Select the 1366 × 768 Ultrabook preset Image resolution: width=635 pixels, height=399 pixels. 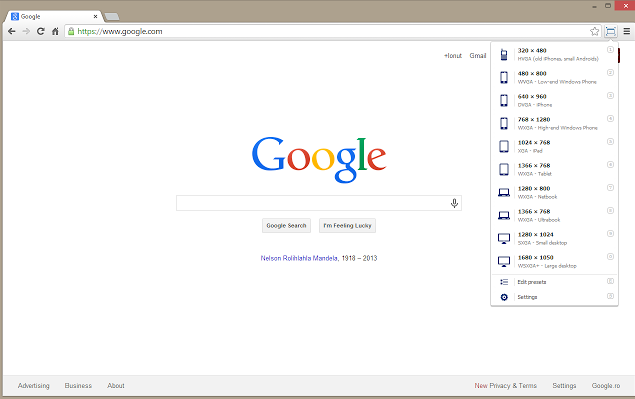[554, 216]
